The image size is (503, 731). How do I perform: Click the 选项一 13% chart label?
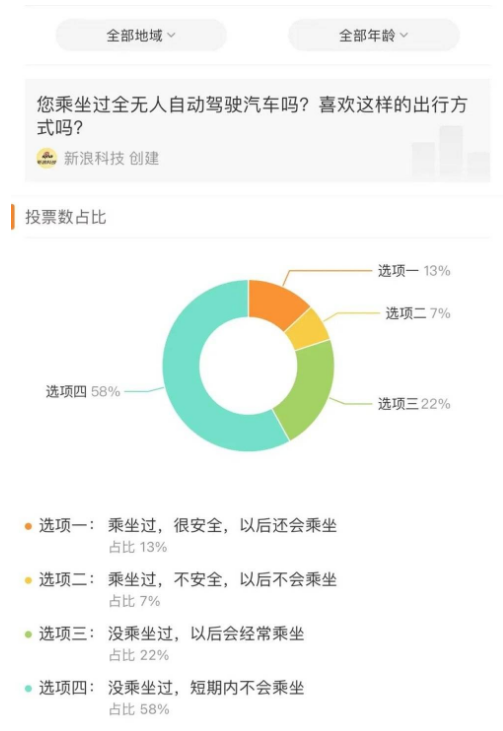pyautogui.click(x=414, y=271)
